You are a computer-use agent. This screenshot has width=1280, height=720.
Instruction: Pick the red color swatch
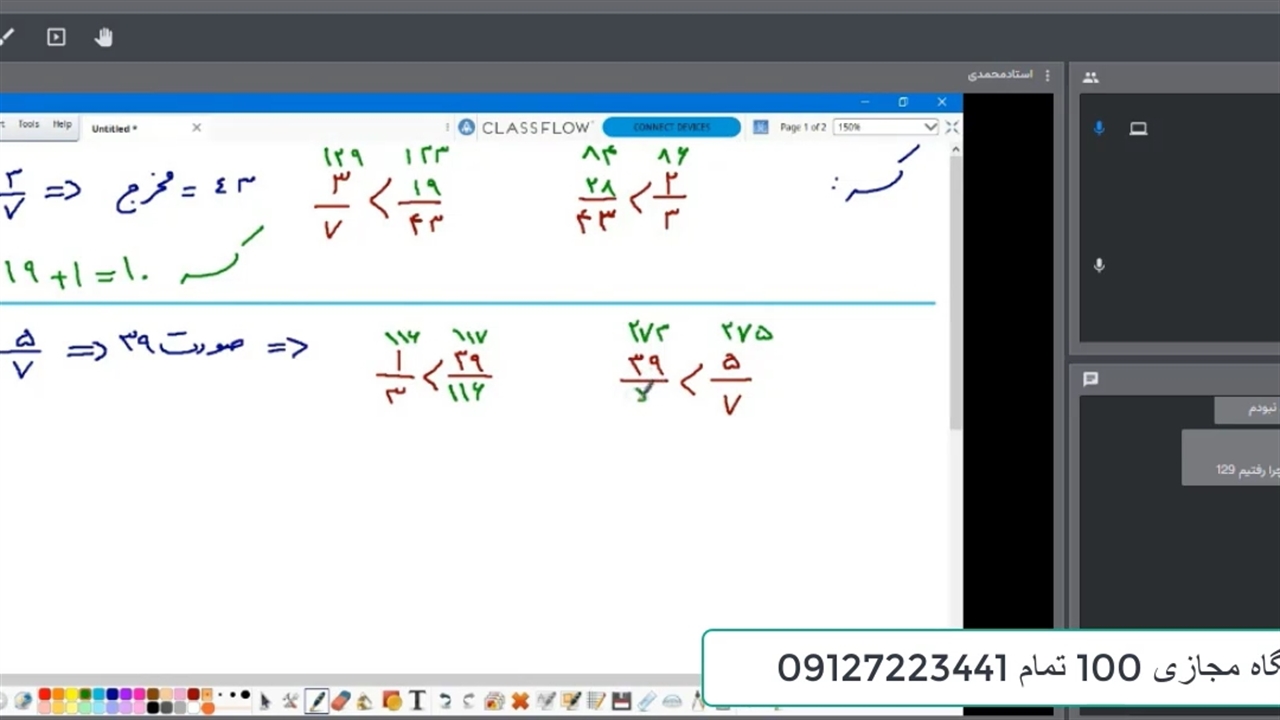pyautogui.click(x=45, y=695)
